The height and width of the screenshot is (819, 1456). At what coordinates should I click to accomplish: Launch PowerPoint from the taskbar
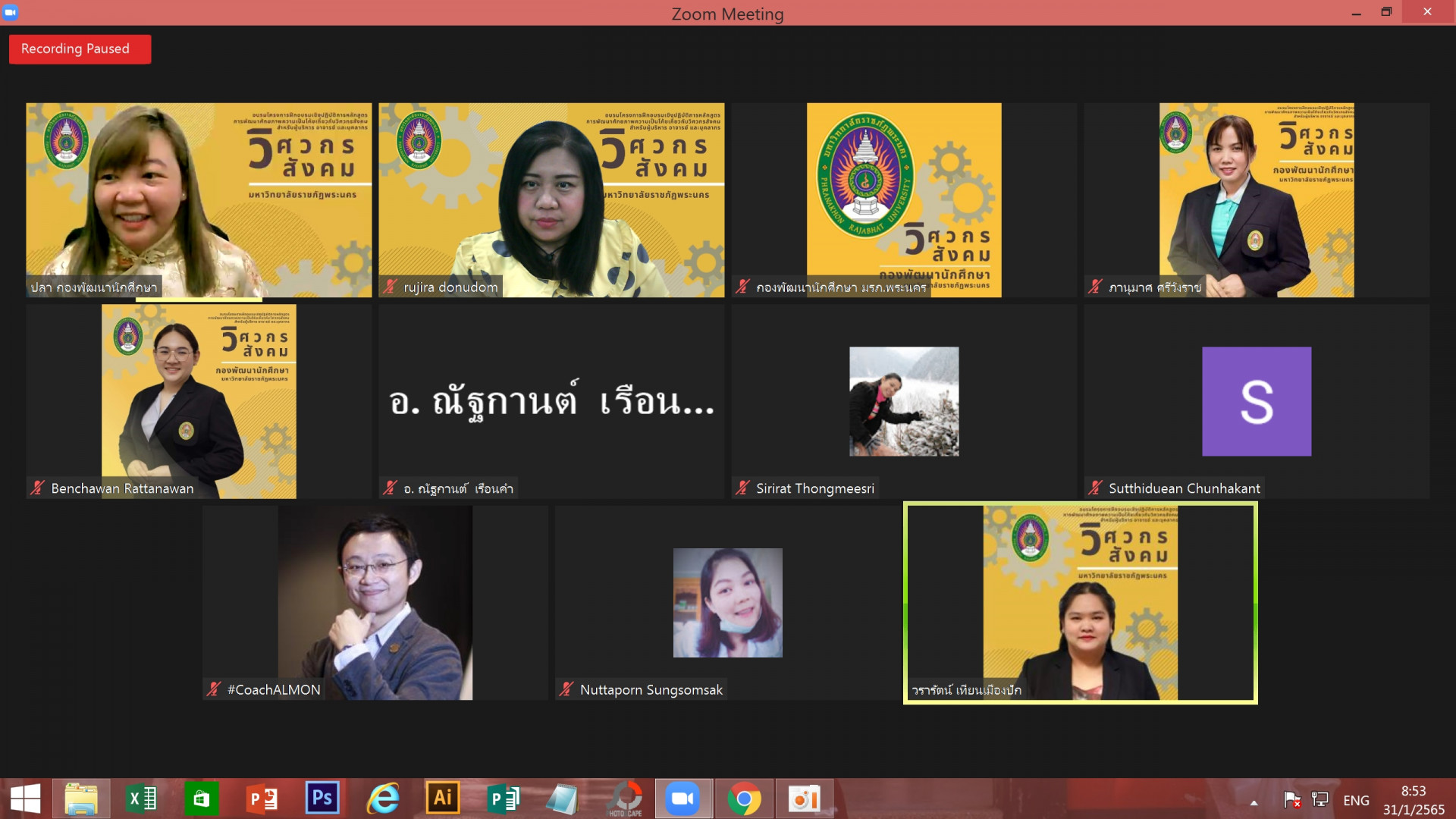click(262, 799)
